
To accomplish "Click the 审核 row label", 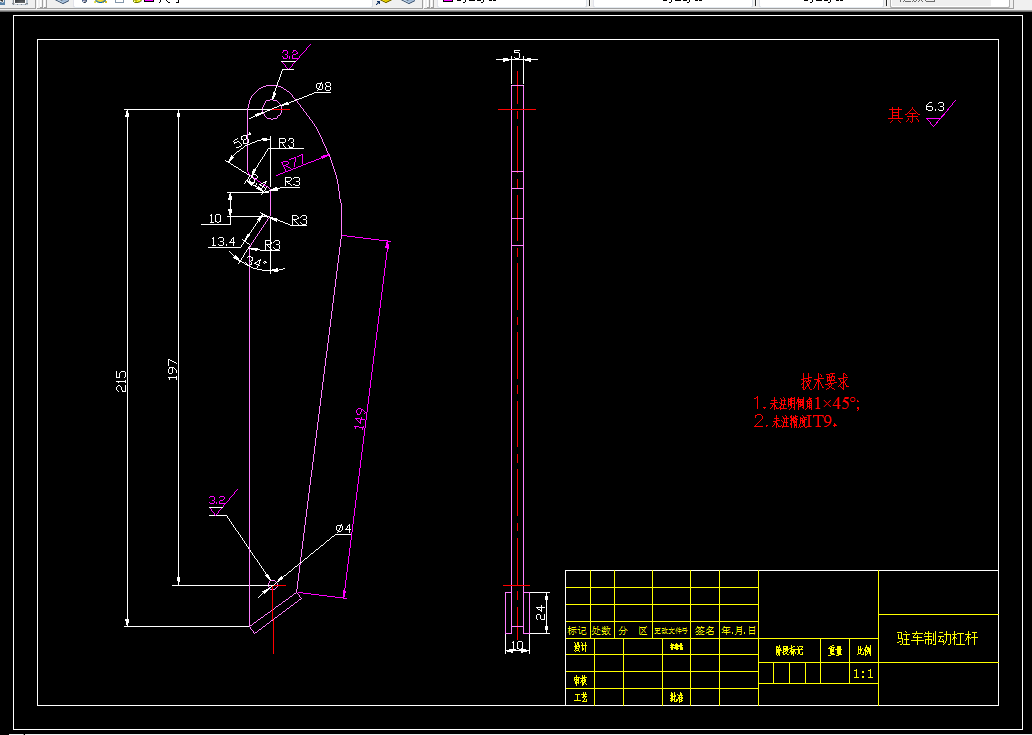I will 580,680.
